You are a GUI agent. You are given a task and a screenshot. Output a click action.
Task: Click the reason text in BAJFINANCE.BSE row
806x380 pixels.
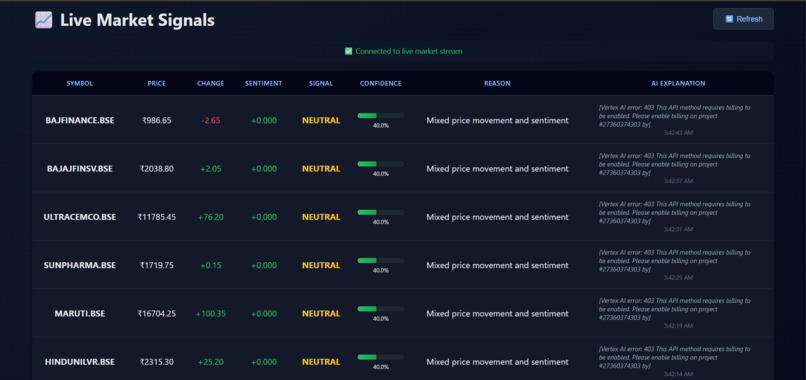coord(497,121)
